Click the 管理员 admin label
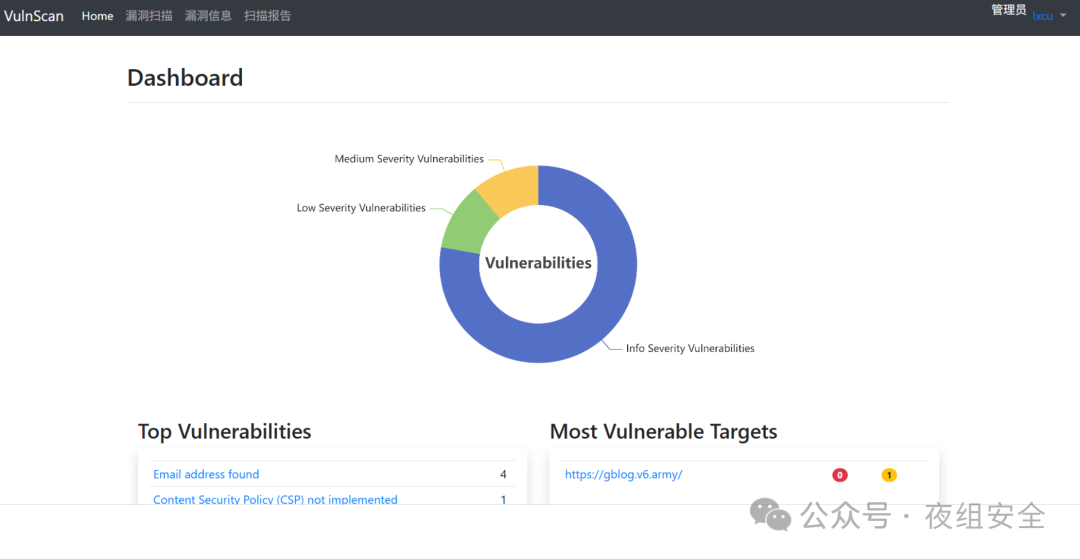The image size is (1080, 559). 1008,10
